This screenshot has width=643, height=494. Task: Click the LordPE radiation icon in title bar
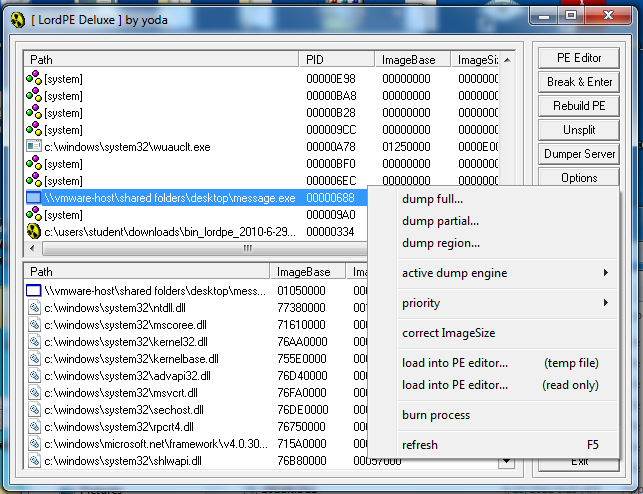[18, 20]
